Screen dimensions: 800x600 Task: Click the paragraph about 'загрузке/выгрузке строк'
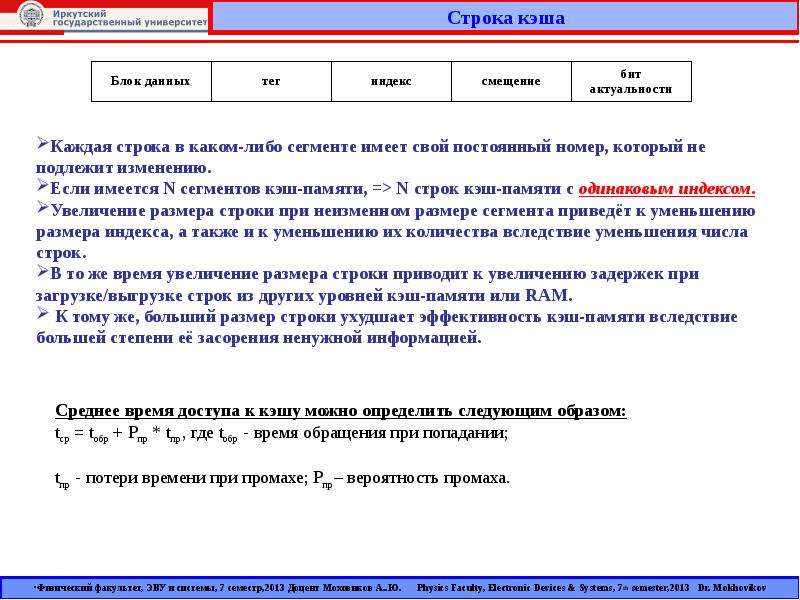[x=367, y=285]
